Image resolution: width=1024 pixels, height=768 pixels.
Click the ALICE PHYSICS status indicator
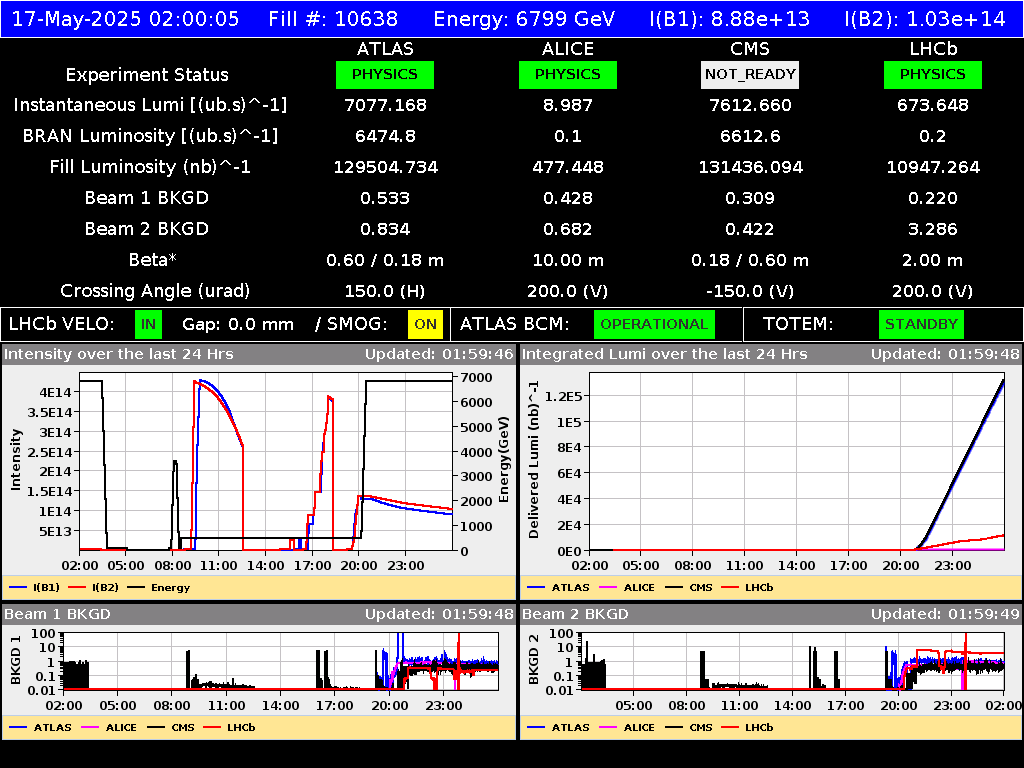click(568, 74)
